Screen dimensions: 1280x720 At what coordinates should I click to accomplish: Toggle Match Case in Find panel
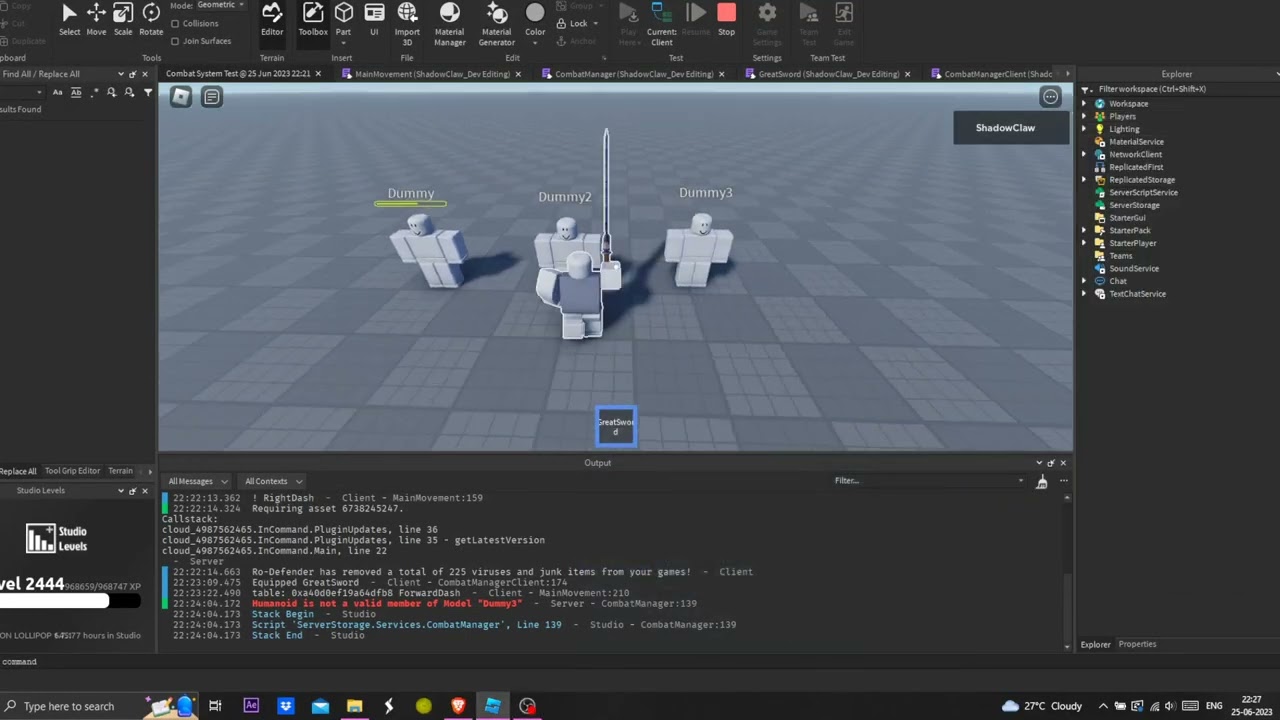pyautogui.click(x=58, y=92)
